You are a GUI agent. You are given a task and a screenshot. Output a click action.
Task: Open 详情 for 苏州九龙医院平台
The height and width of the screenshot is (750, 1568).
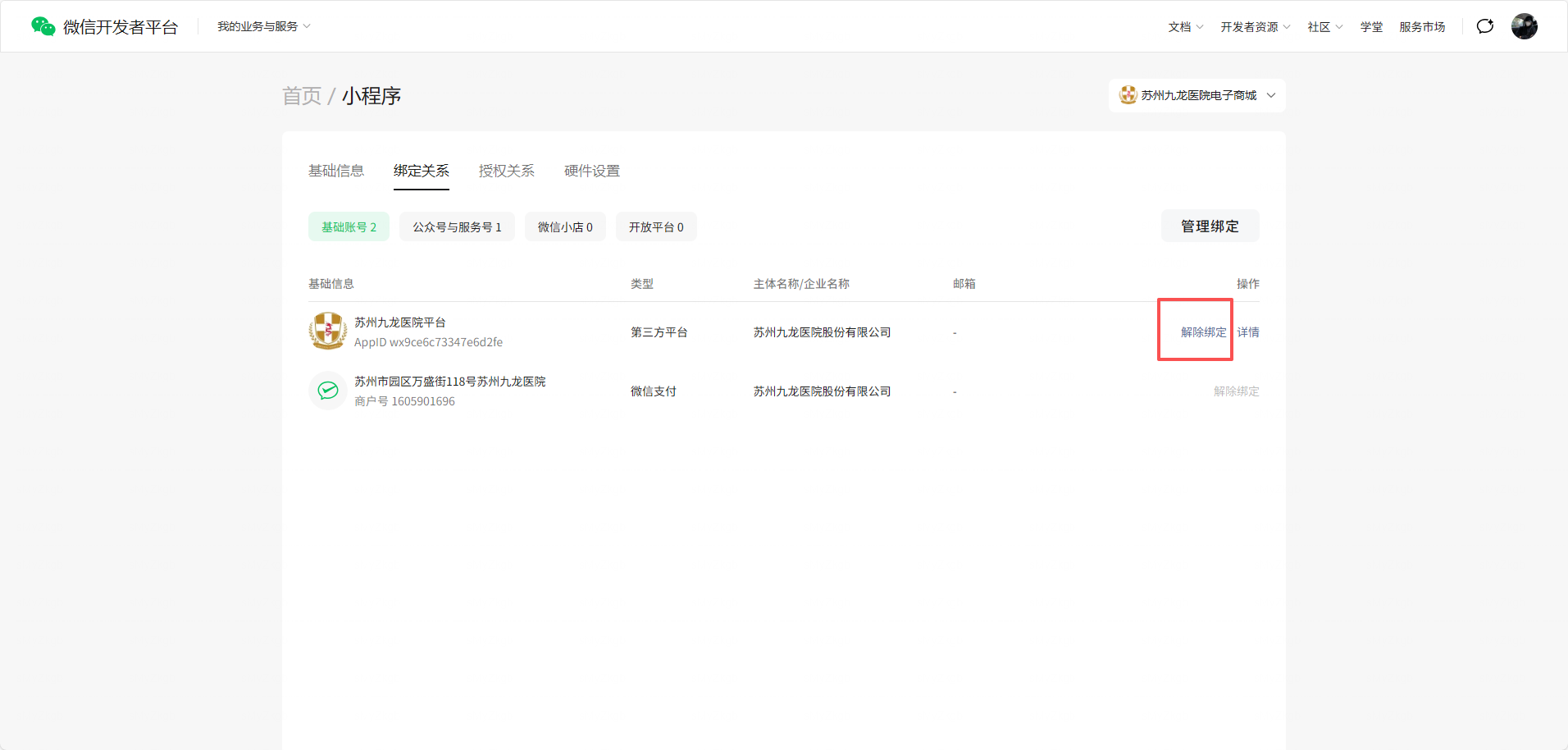(1248, 332)
